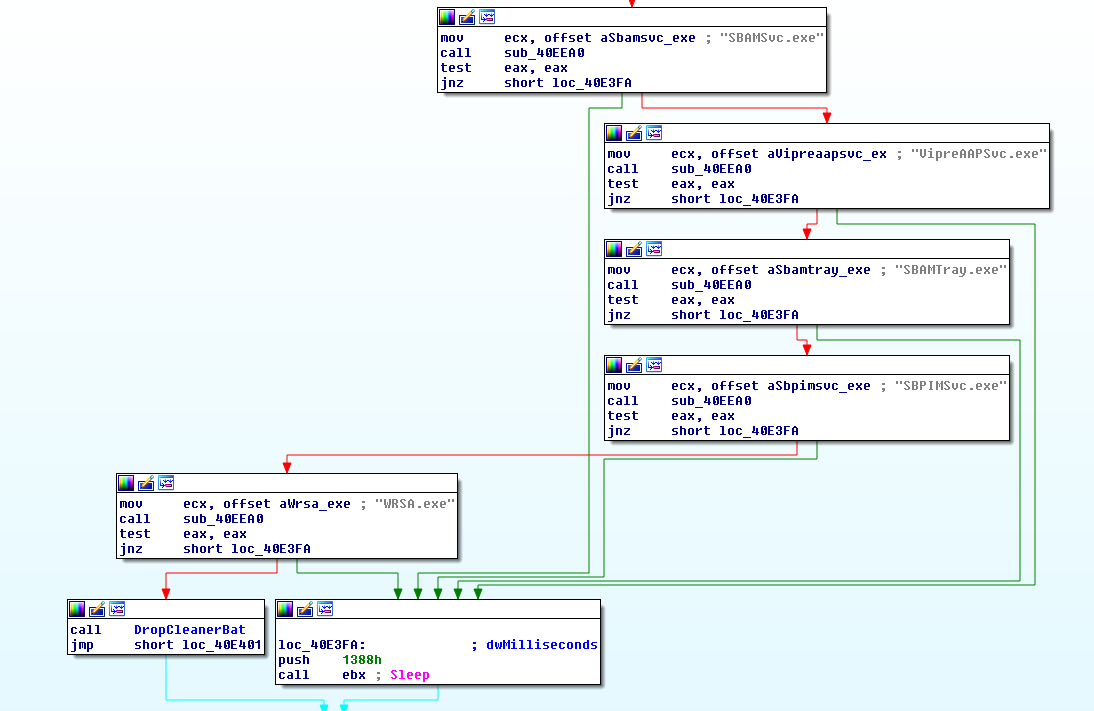Viewport: 1094px width, 711px height.
Task: Click jnz short loc_40E3FA in SBPIMSvc.exe block
Action: (703, 430)
